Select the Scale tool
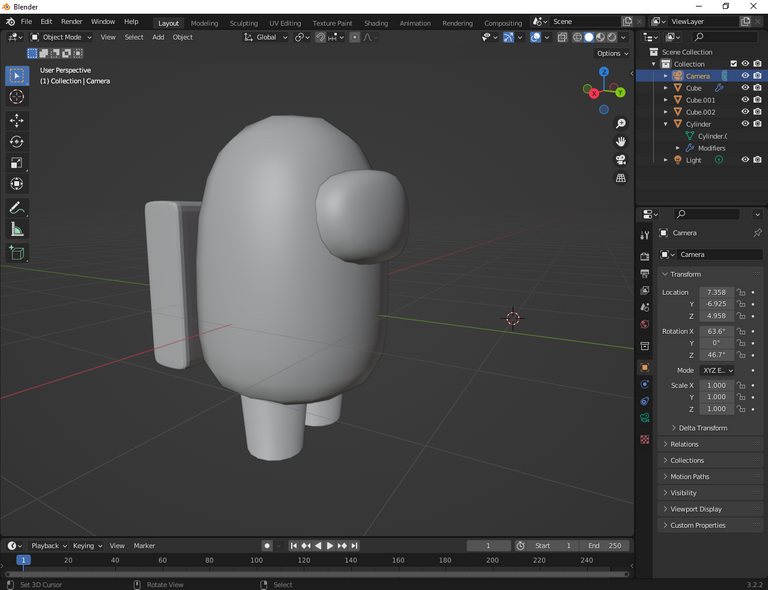 click(x=17, y=163)
